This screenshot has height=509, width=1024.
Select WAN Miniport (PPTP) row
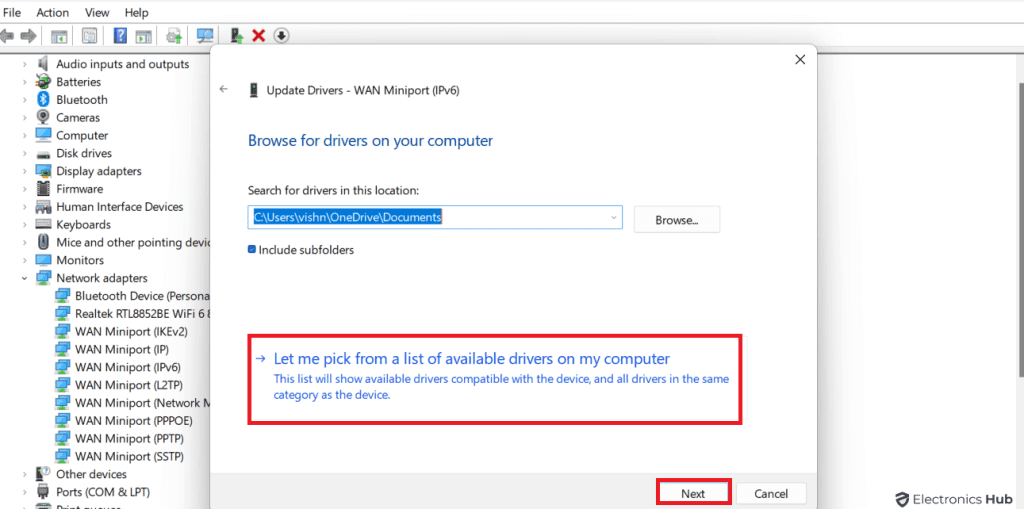[120, 438]
